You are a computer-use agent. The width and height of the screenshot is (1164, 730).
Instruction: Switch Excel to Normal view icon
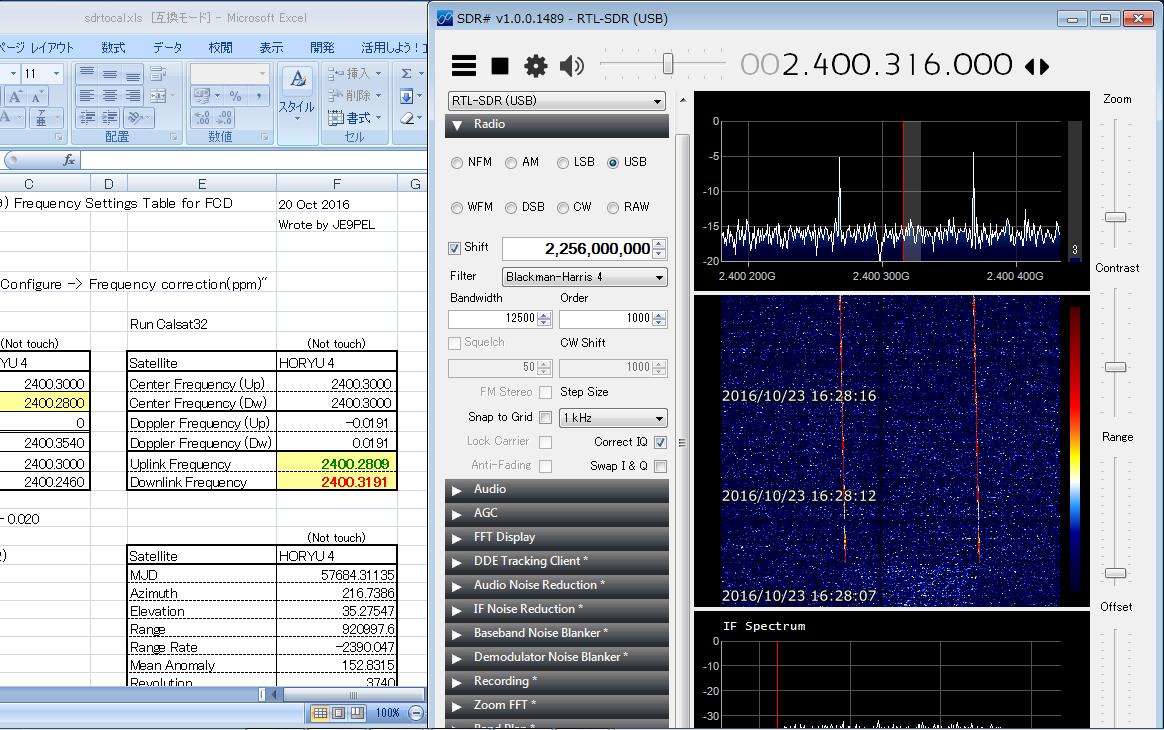coord(320,713)
